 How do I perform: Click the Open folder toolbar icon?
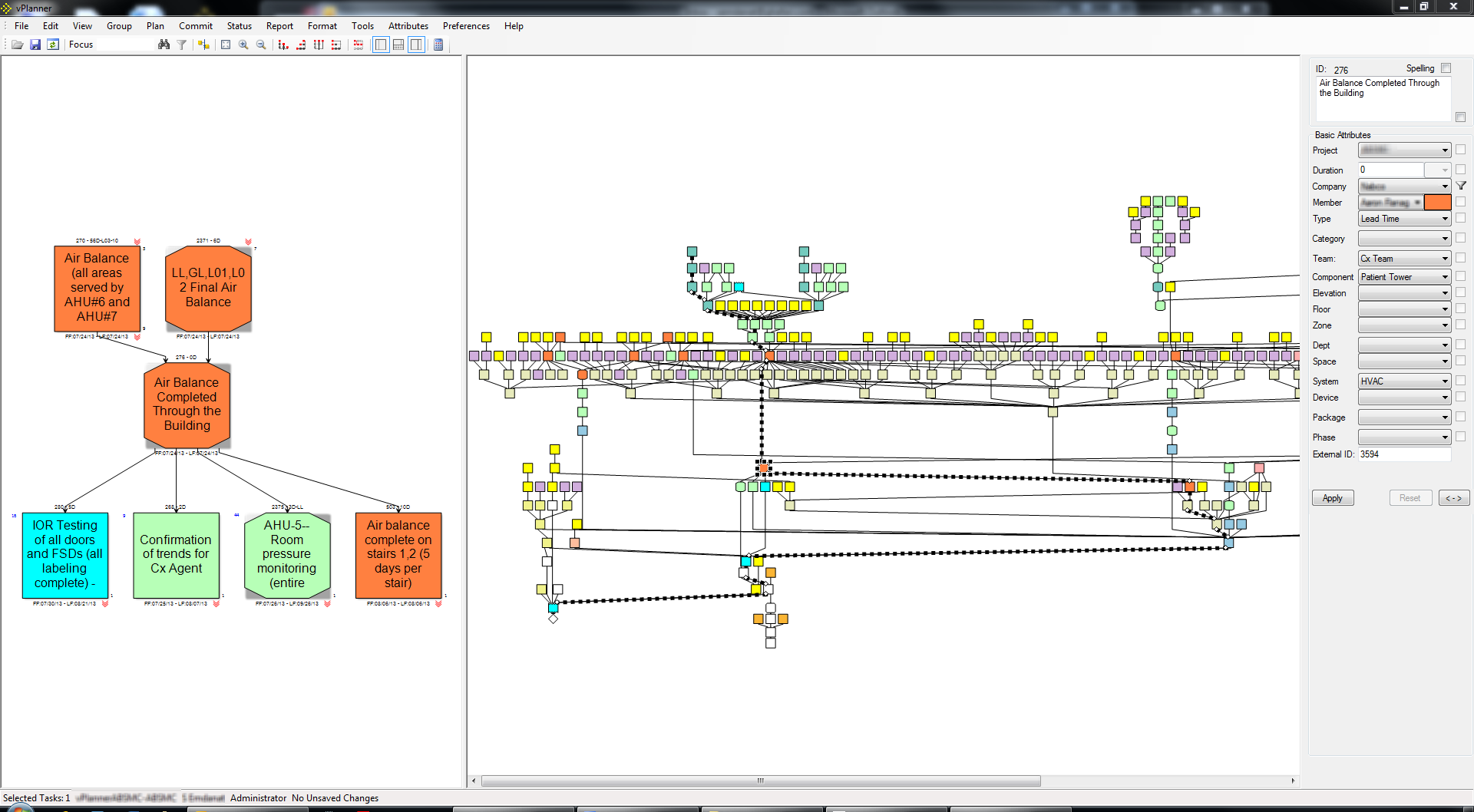17,45
